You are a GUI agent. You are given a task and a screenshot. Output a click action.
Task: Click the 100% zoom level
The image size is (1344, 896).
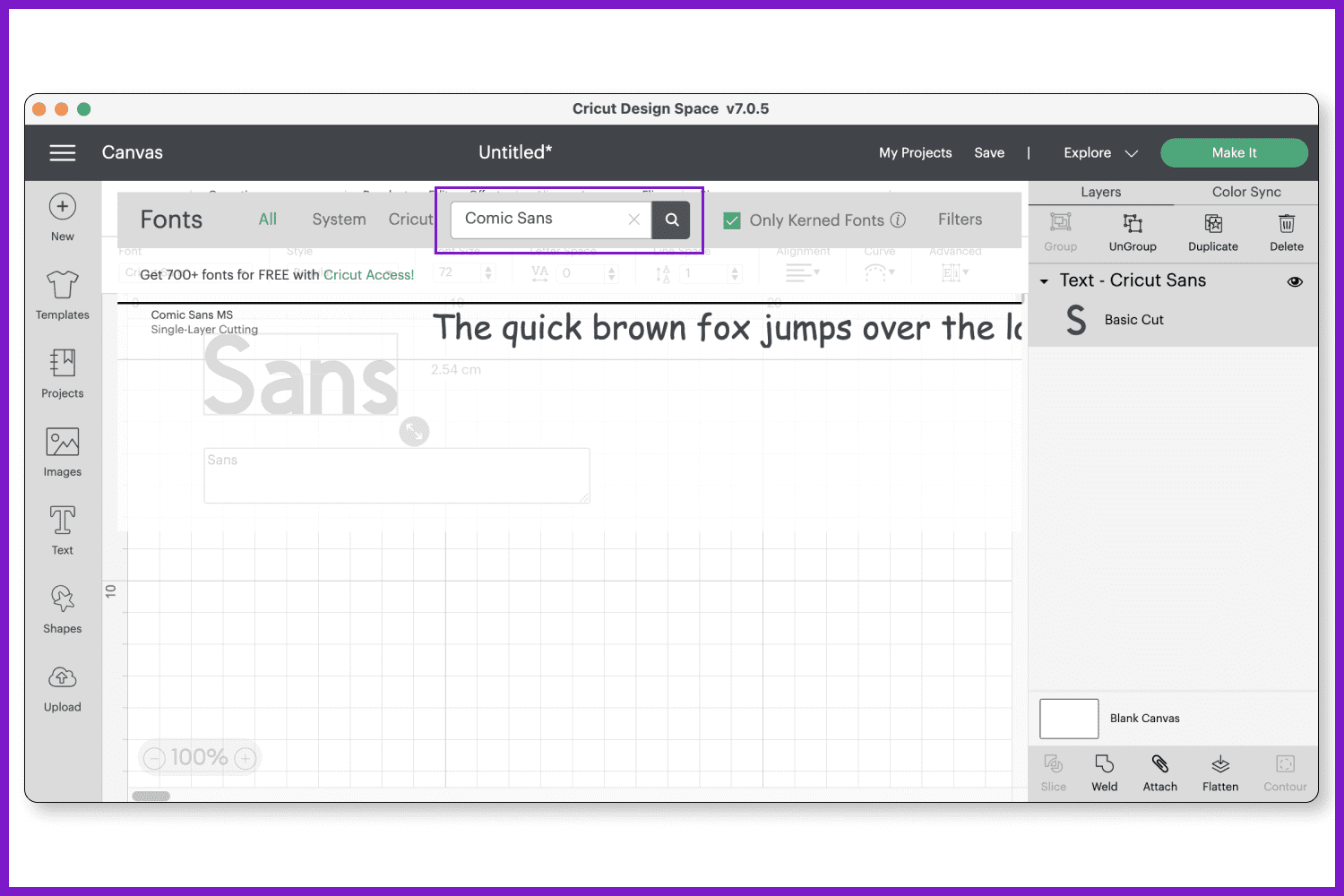pos(199,758)
